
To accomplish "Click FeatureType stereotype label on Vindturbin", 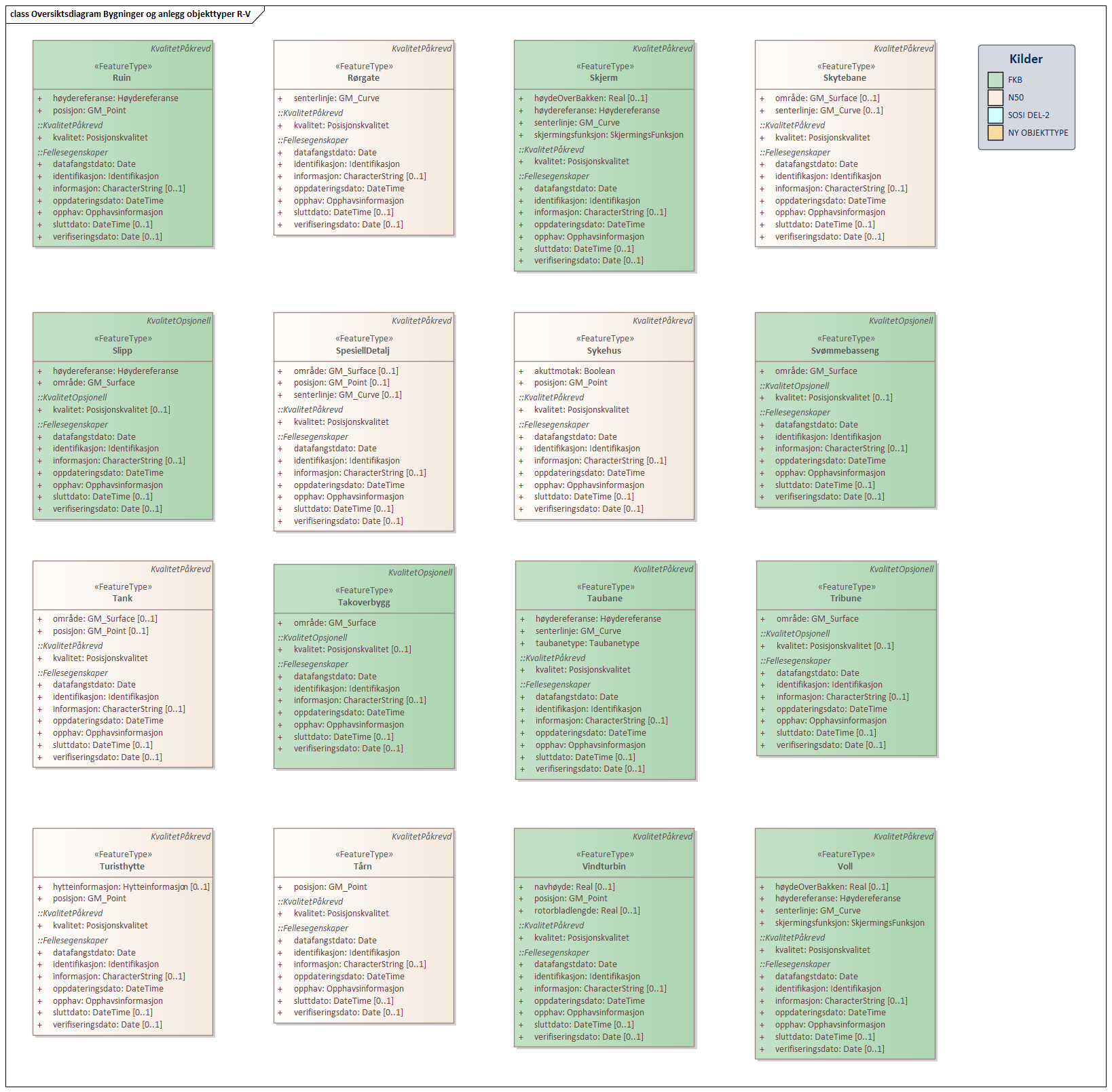I will tap(605, 854).
